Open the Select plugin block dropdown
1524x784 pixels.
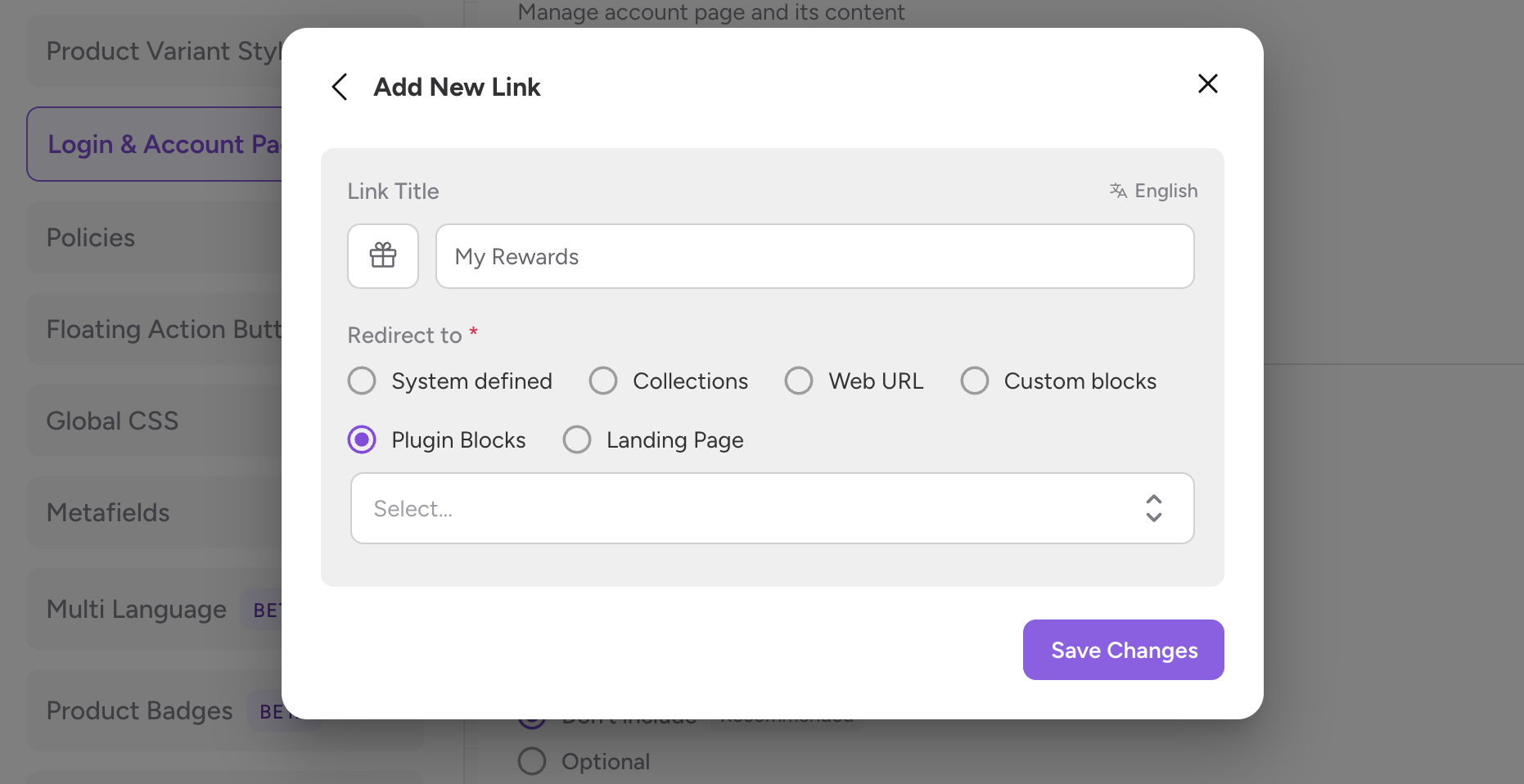pyautogui.click(x=753, y=508)
